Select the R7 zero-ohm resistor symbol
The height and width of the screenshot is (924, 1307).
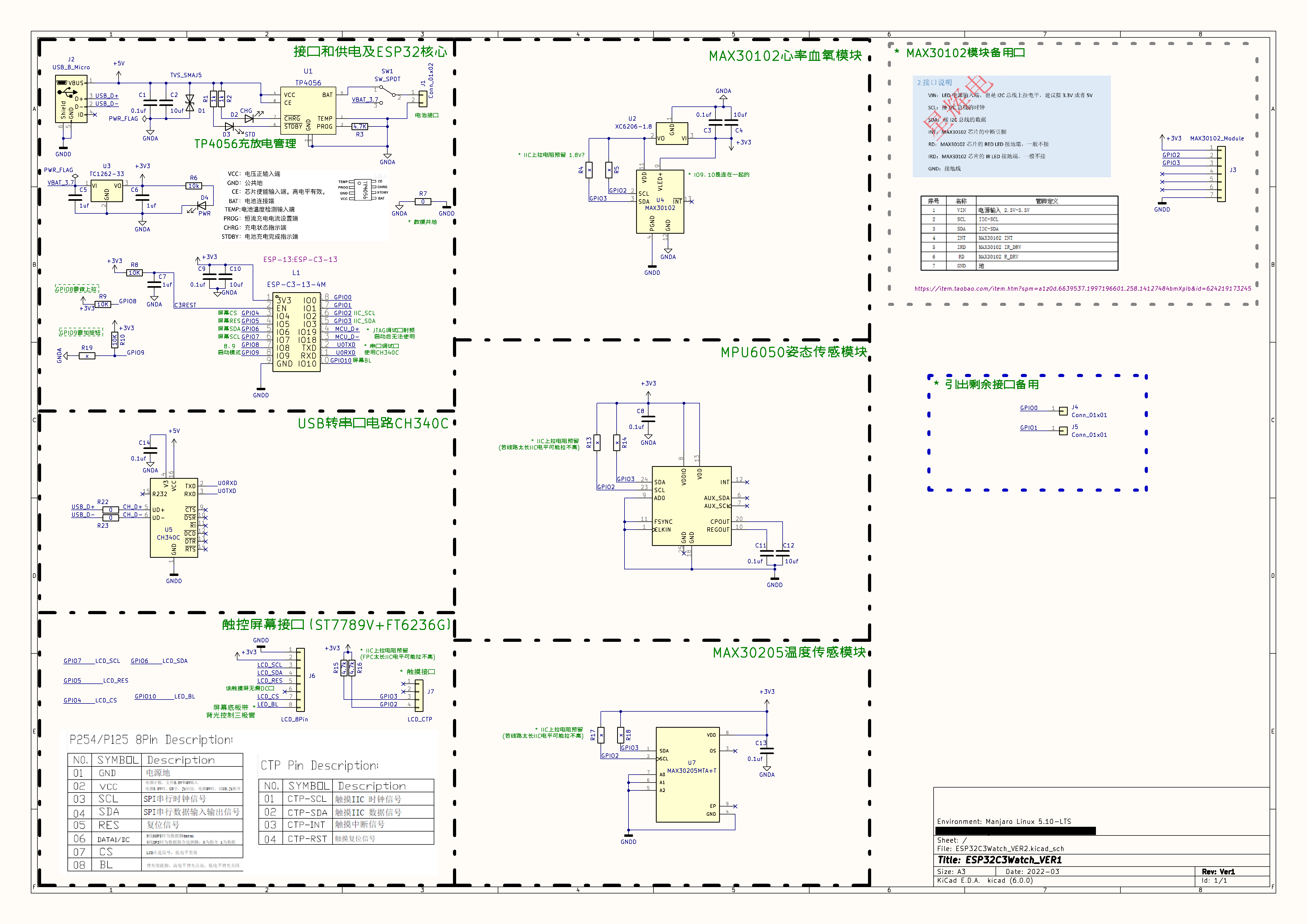423,202
